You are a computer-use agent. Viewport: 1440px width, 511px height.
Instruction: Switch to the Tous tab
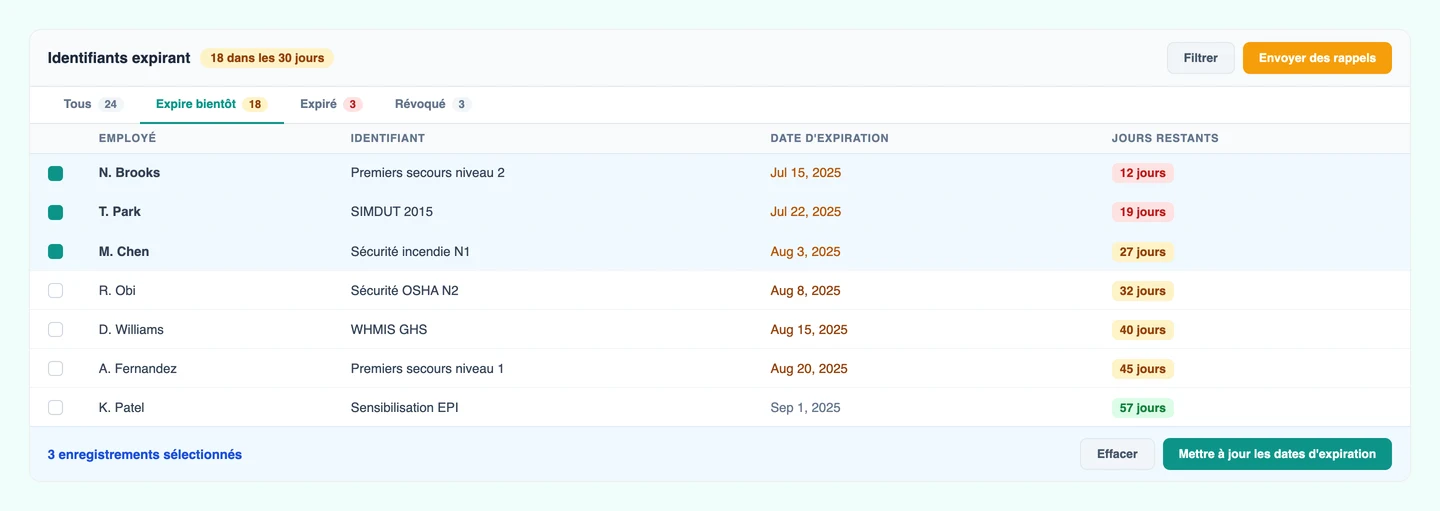tap(93, 104)
